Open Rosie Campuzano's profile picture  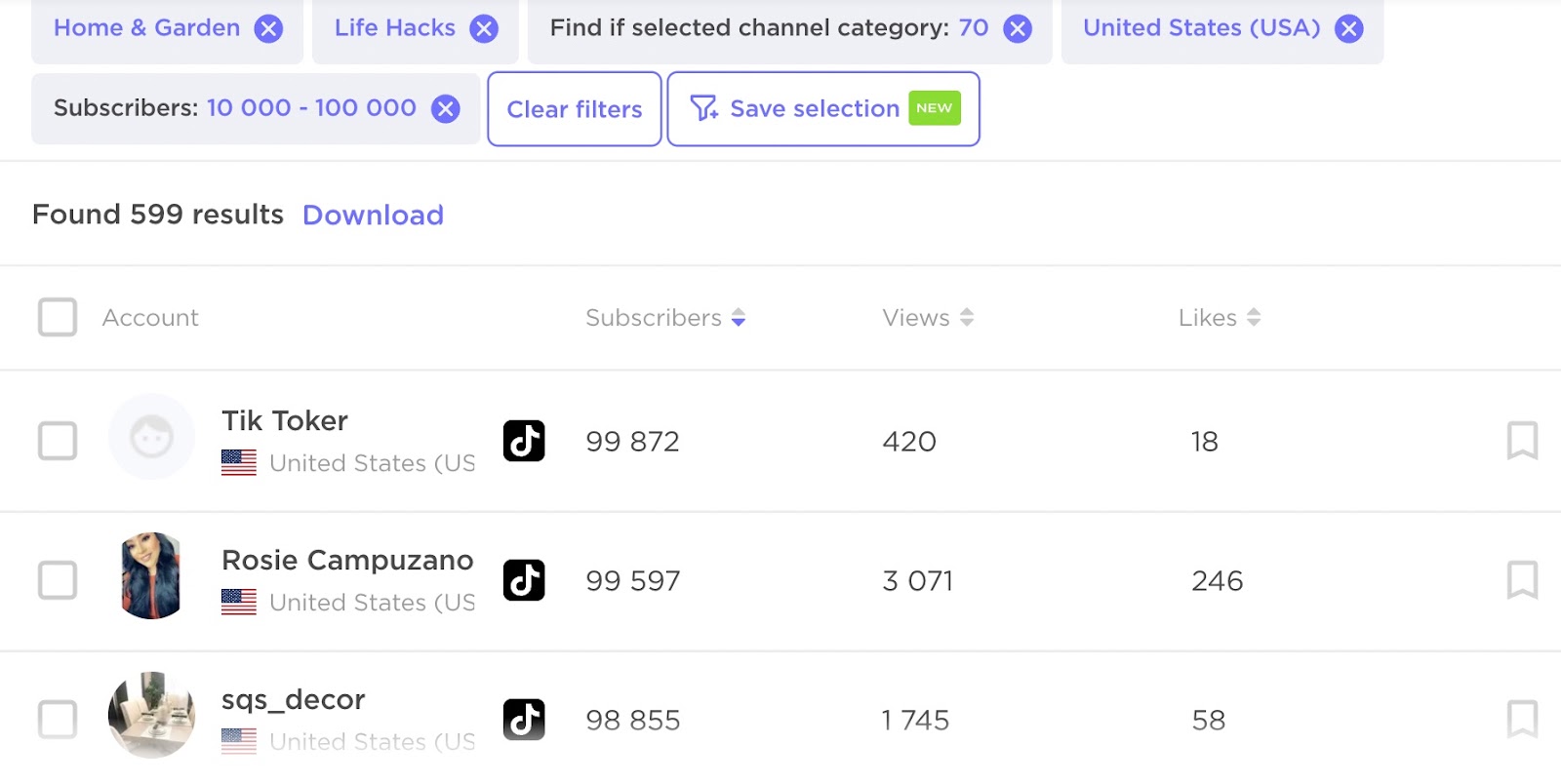151,576
